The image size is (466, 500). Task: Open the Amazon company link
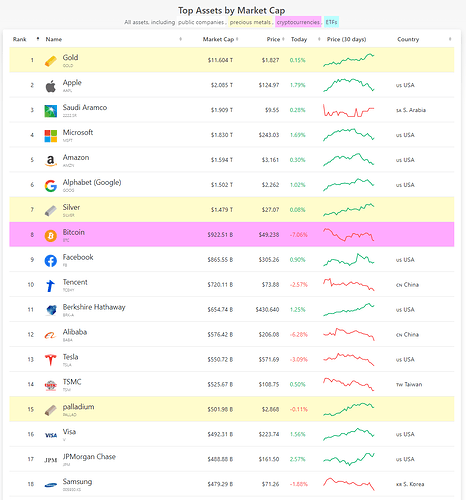[76, 158]
